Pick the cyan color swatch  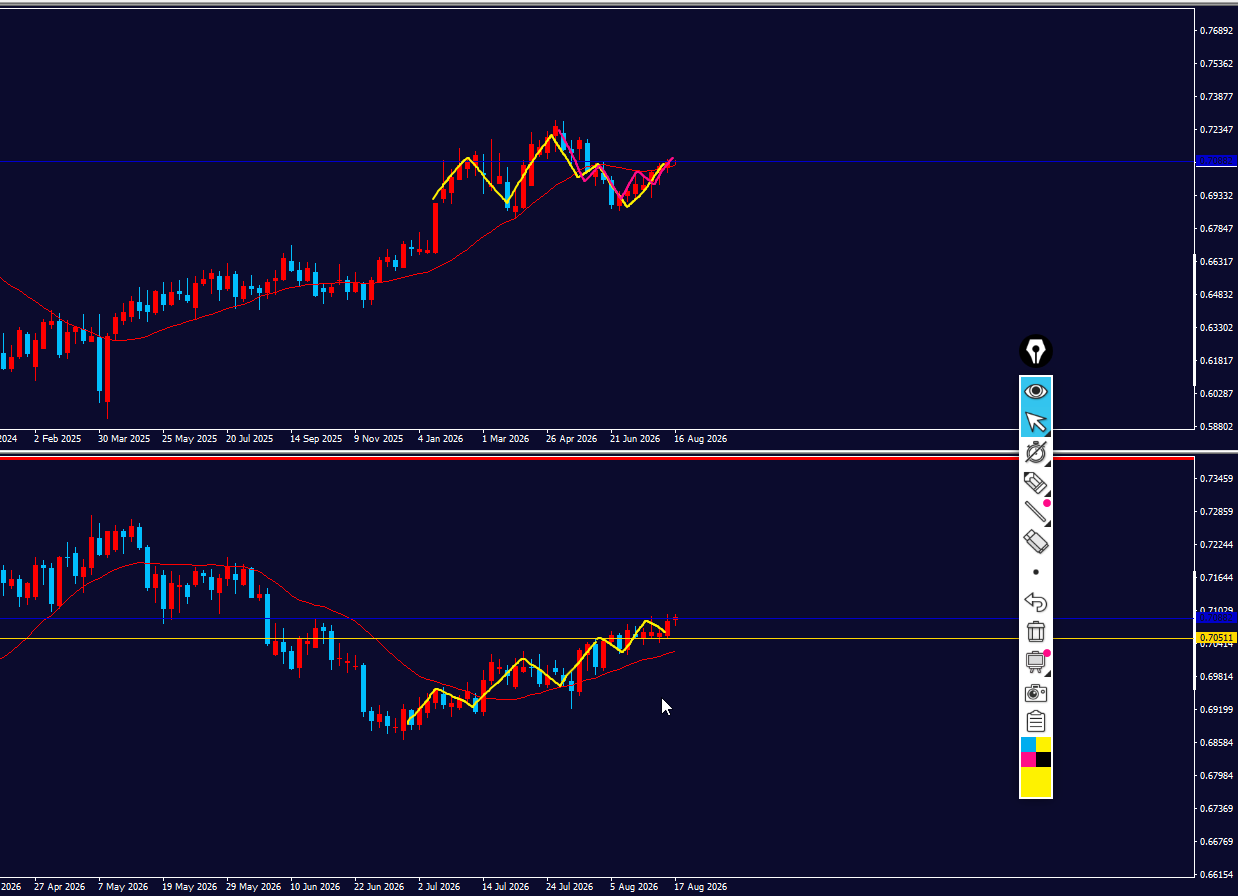tap(1028, 745)
